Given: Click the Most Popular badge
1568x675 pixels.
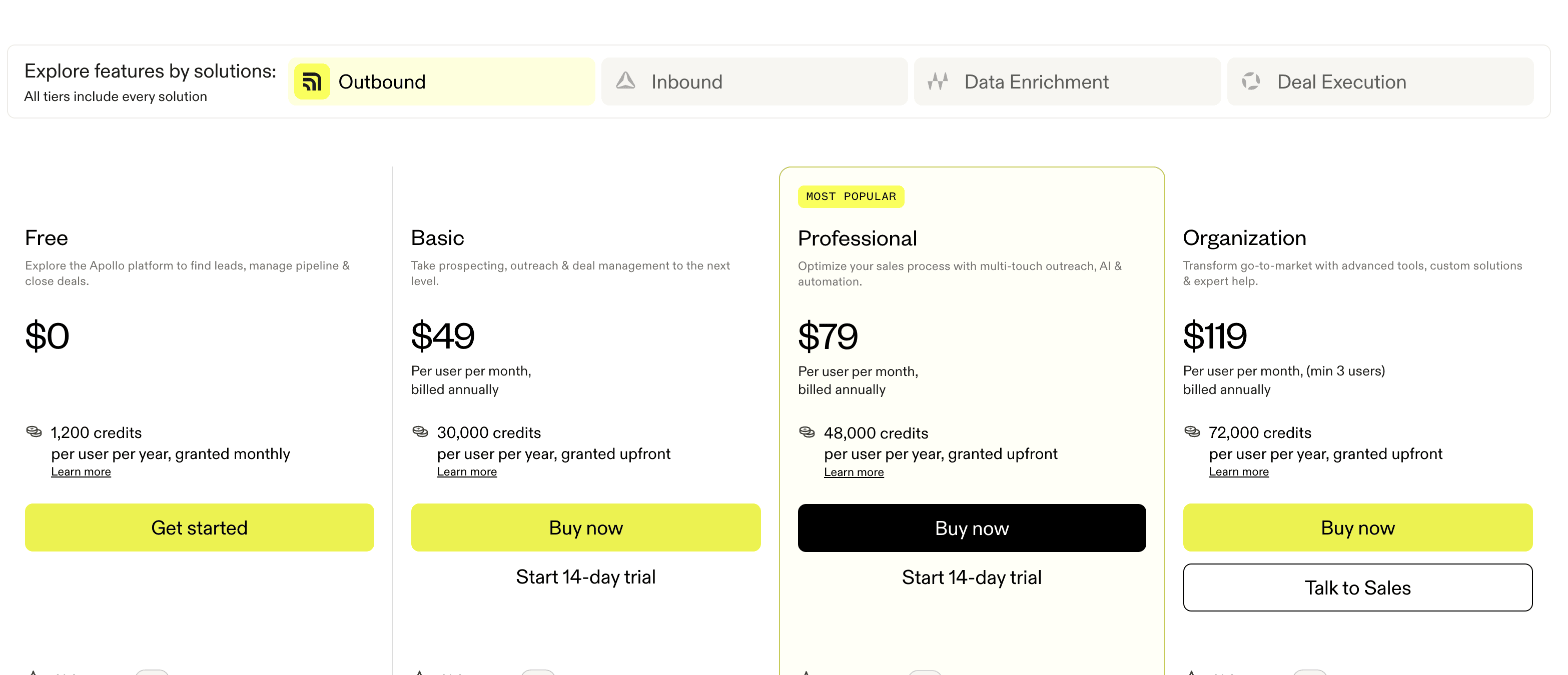Looking at the screenshot, I should coord(851,196).
